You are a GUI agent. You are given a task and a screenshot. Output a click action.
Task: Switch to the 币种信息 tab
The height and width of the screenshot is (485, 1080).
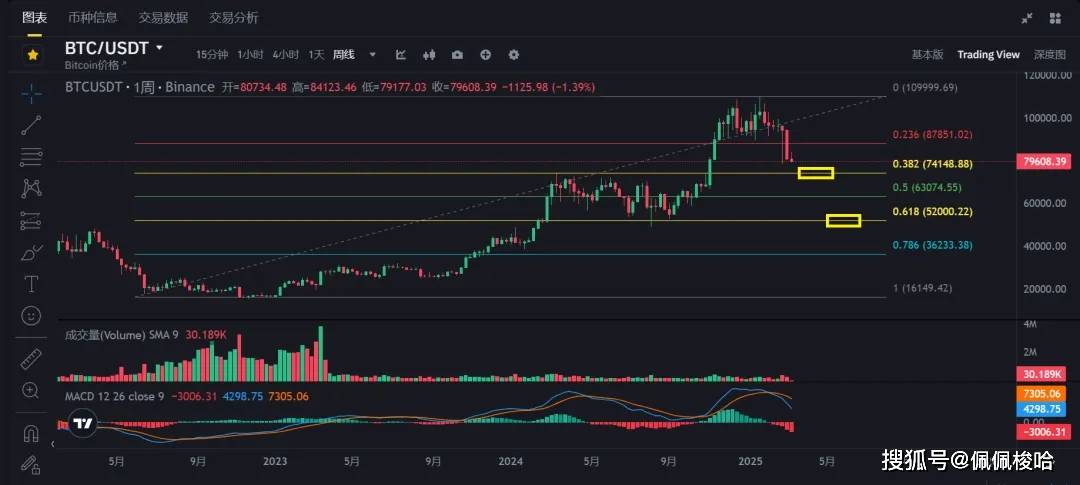point(92,18)
